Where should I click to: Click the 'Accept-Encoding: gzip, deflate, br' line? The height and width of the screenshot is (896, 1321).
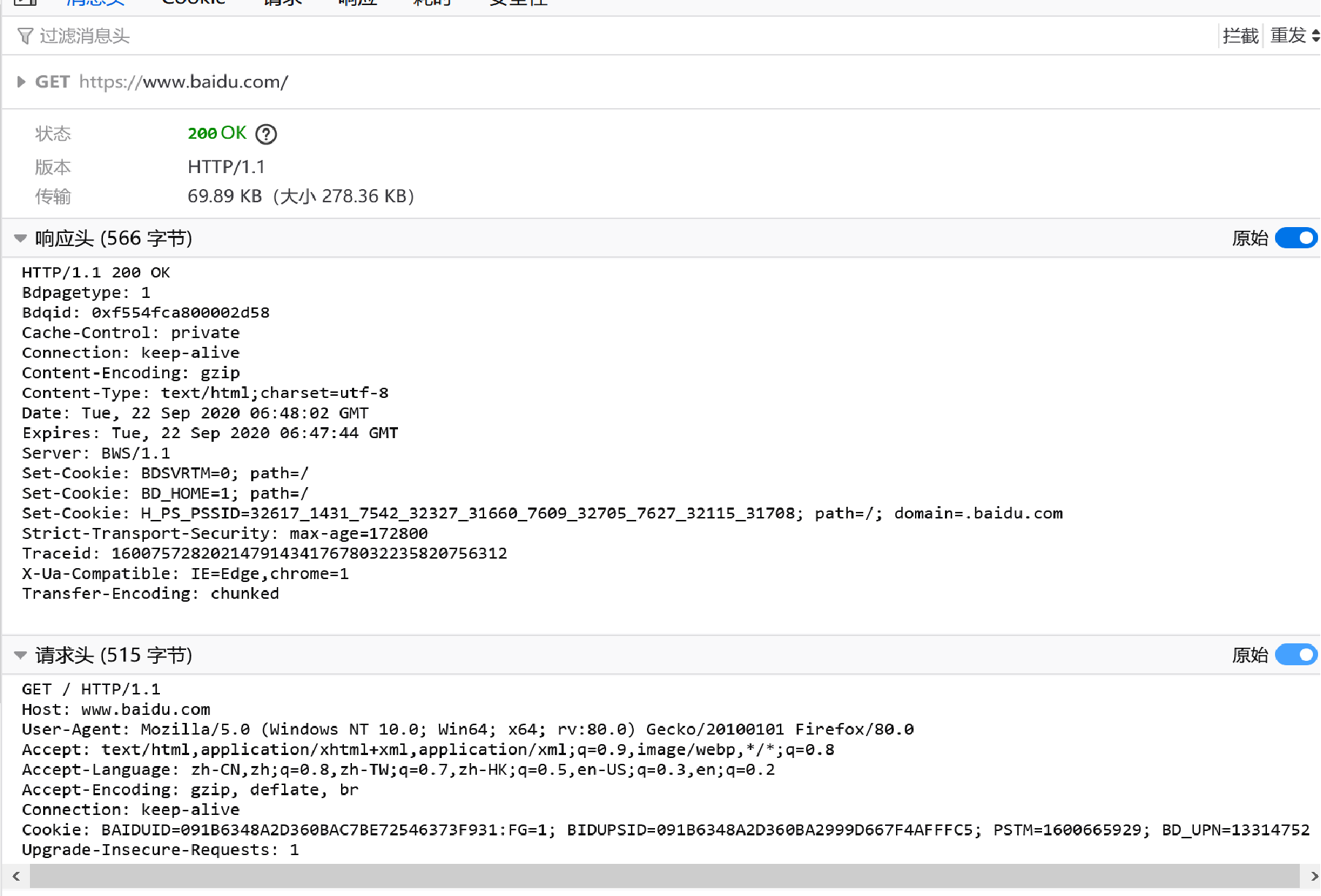[x=191, y=790]
